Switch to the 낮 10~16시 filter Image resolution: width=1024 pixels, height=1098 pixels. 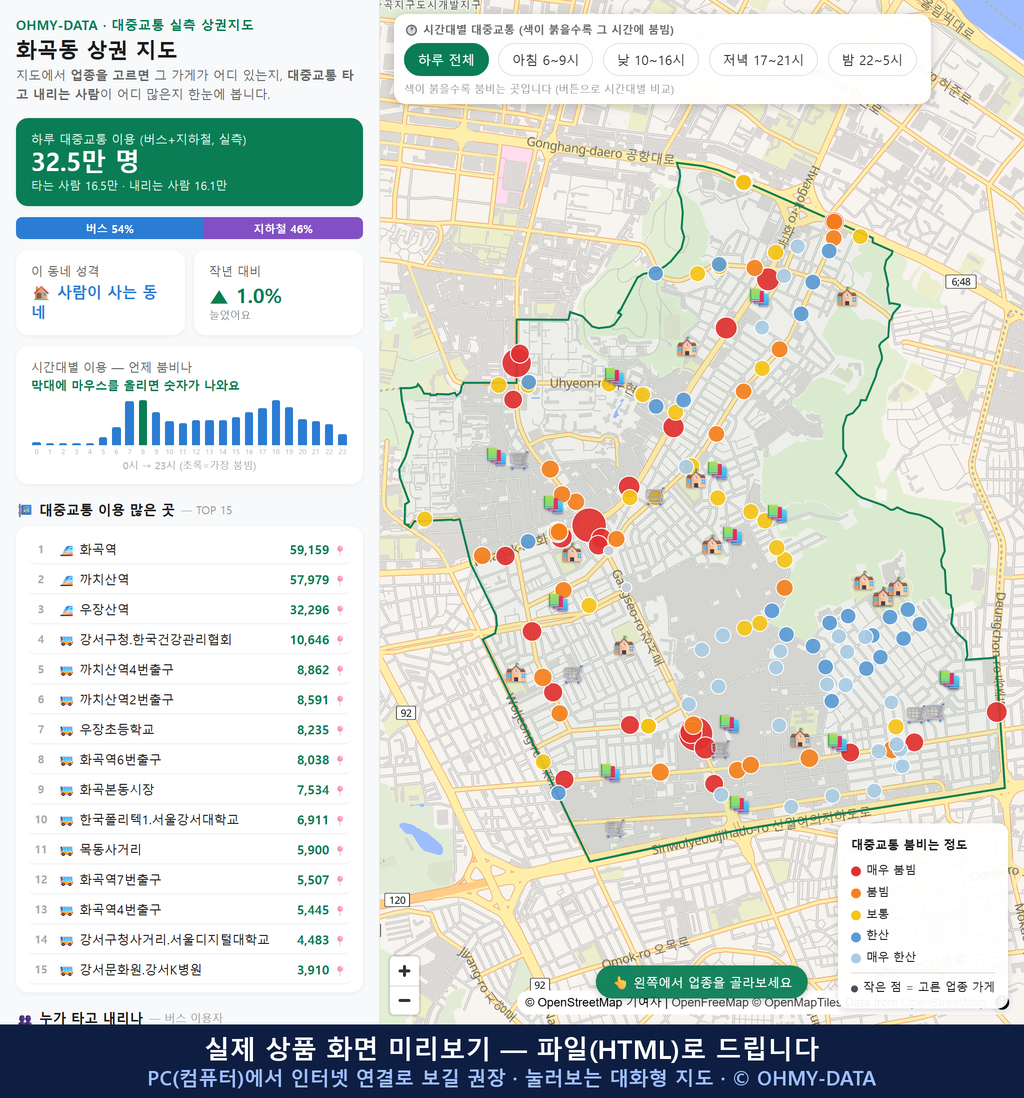pyautogui.click(x=651, y=60)
